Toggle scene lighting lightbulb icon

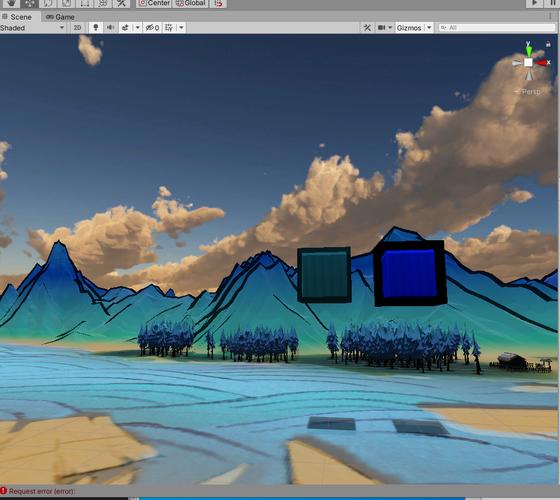(x=96, y=28)
